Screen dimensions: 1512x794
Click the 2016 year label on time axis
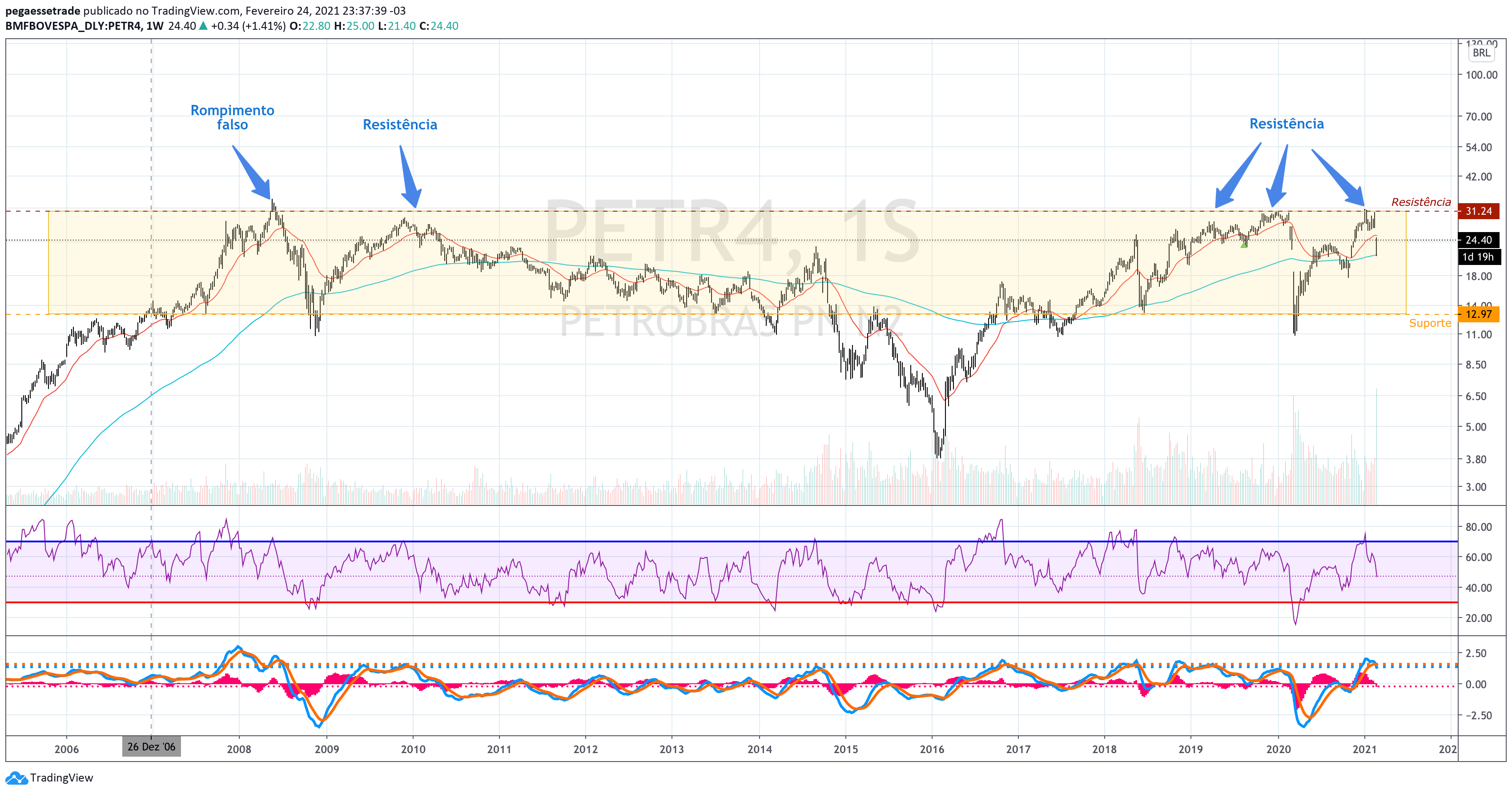click(x=932, y=750)
